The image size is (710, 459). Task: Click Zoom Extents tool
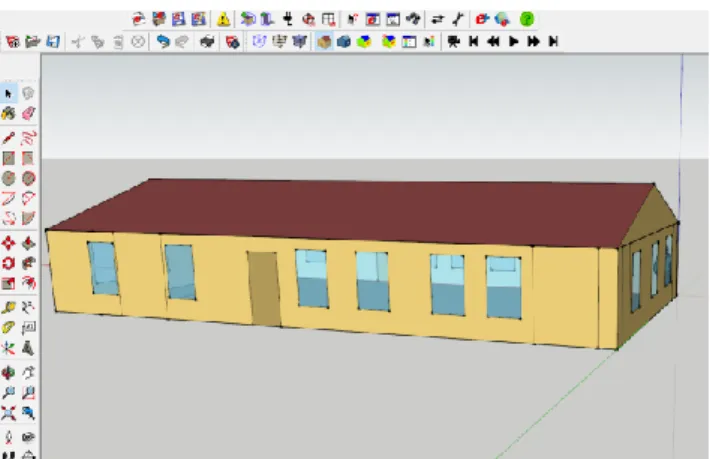pyautogui.click(x=8, y=413)
